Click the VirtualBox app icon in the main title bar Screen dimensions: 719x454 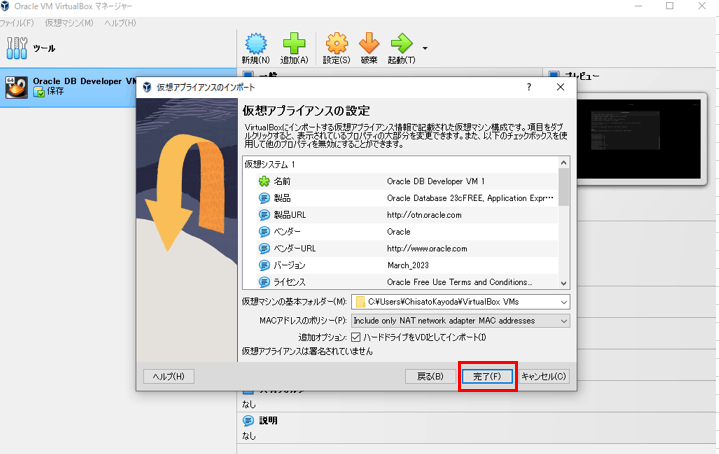click(5, 6)
